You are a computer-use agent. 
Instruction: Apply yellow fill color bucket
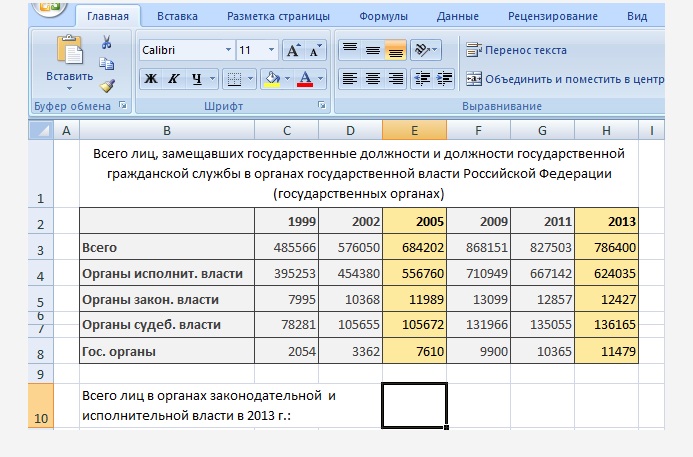(272, 79)
